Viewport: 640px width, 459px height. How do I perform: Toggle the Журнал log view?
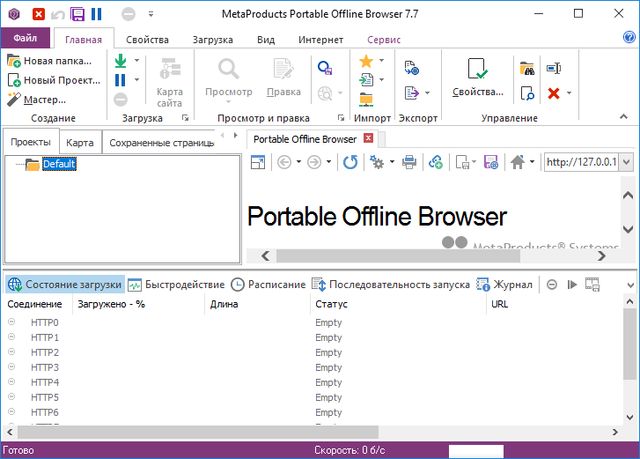pos(505,284)
